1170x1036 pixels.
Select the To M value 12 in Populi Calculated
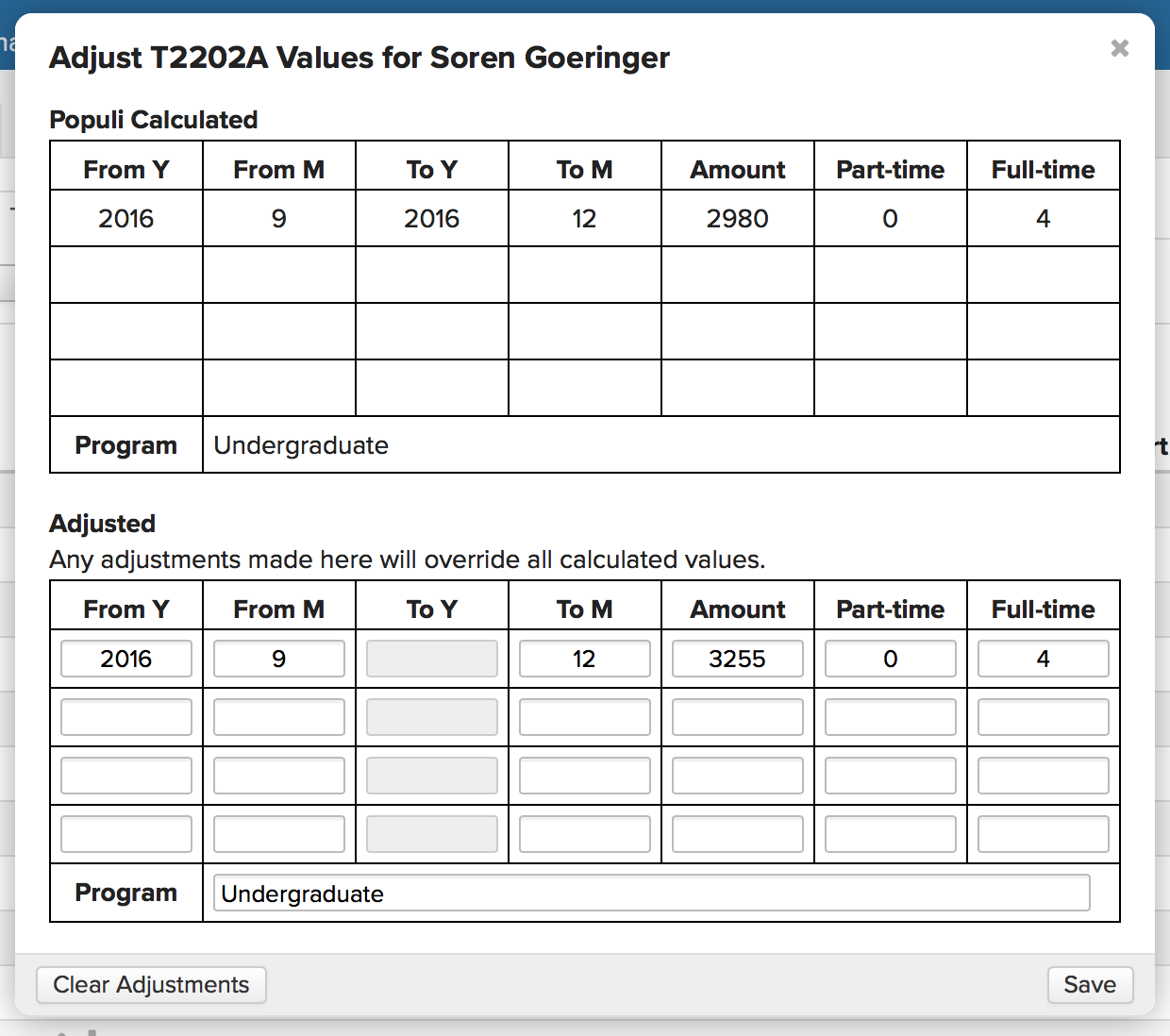pos(585,219)
